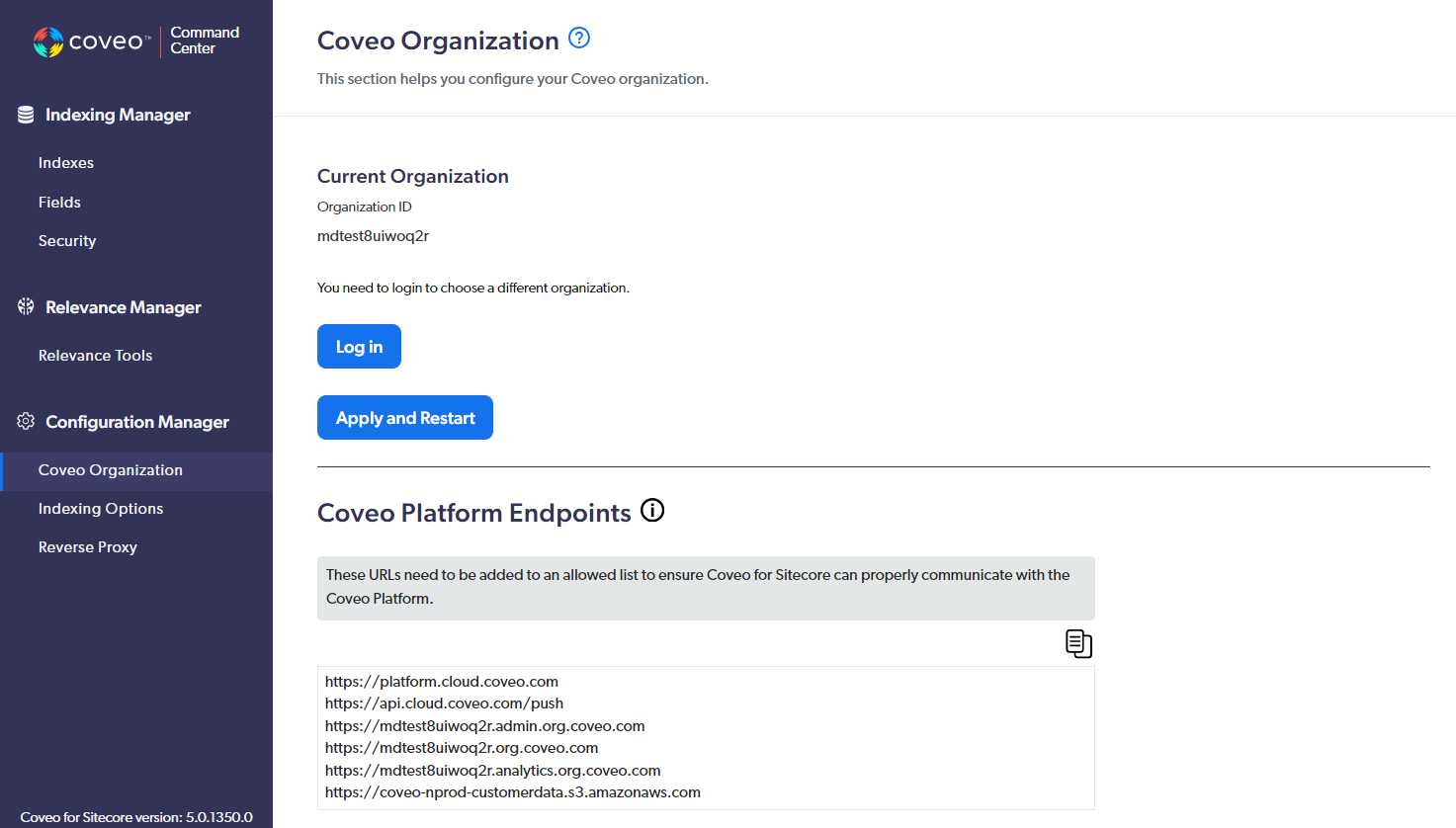Click the Indexing Manager database icon

coord(26,115)
